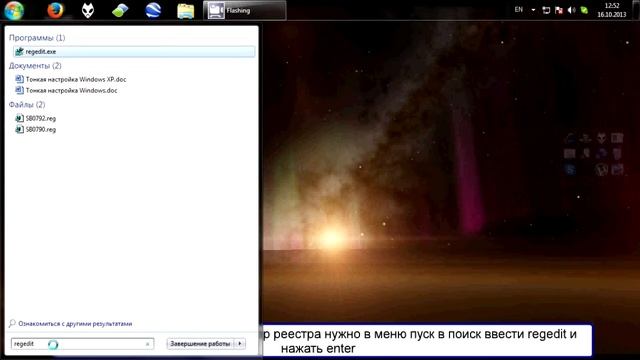This screenshot has height=360, width=640.
Task: Open the tray icon left of the flag
Action: coord(546,10)
